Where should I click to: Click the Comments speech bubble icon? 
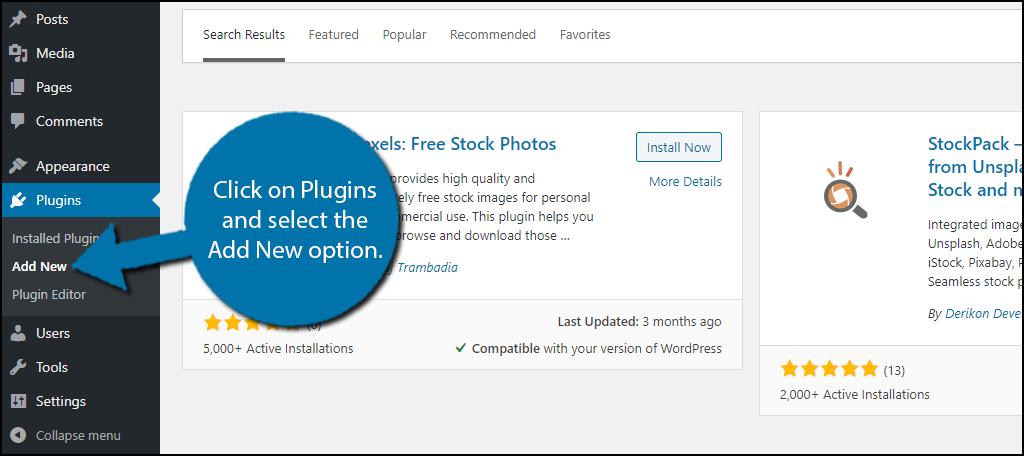pyautogui.click(x=18, y=121)
